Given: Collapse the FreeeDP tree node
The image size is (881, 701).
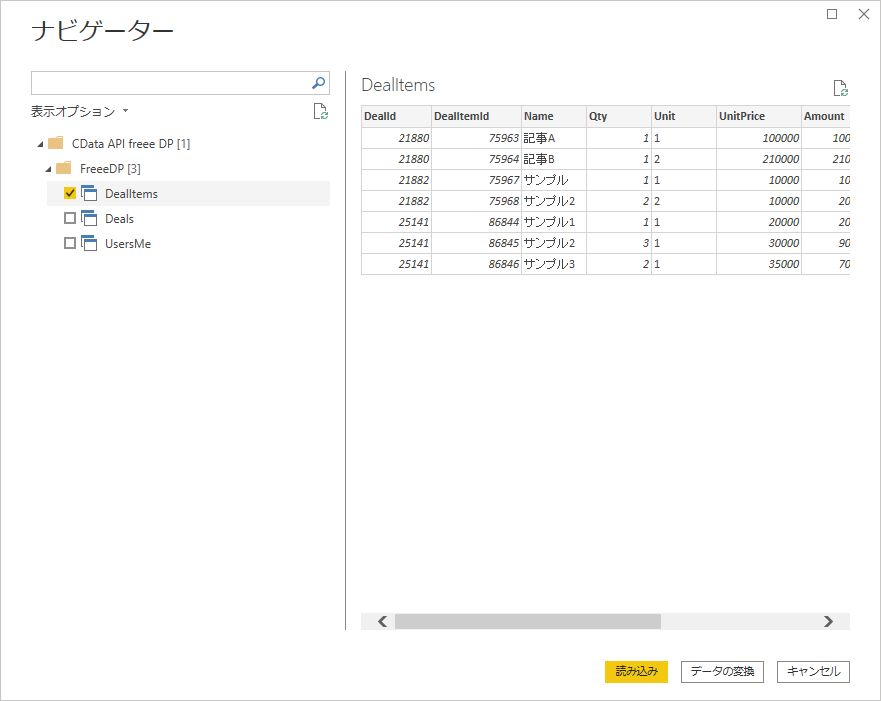Looking at the screenshot, I should pyautogui.click(x=48, y=169).
